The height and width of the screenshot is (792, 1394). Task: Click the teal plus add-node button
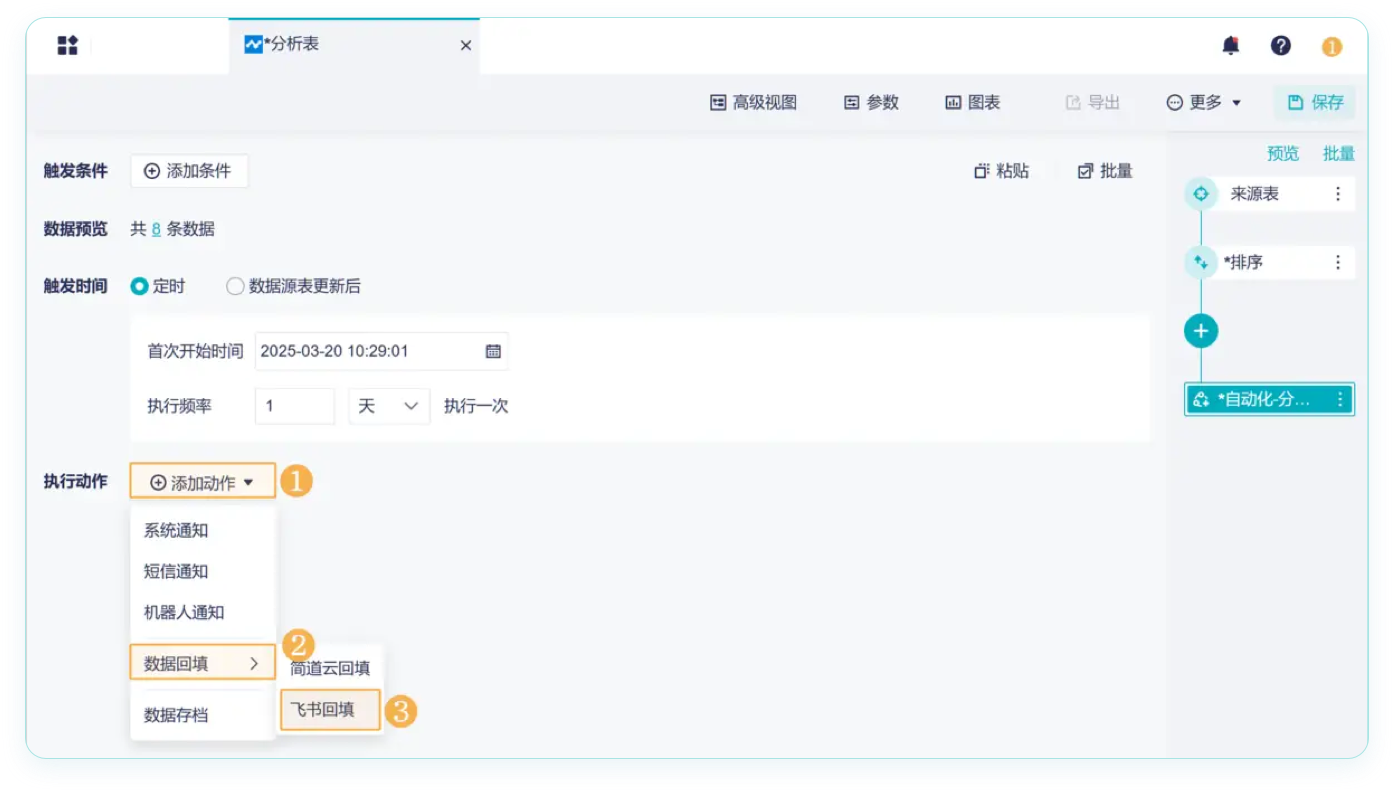(1201, 331)
